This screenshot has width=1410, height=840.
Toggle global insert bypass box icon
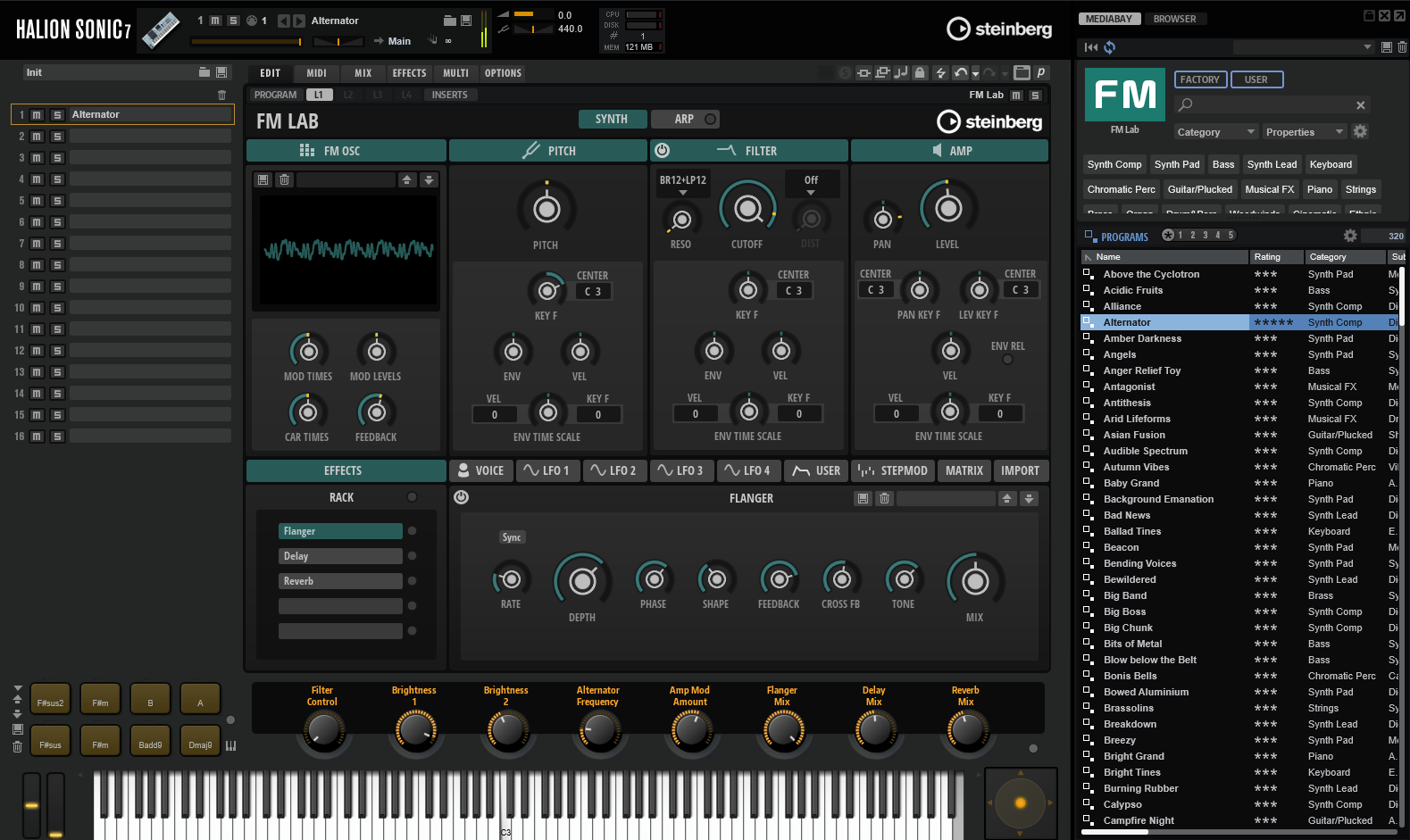(x=864, y=73)
